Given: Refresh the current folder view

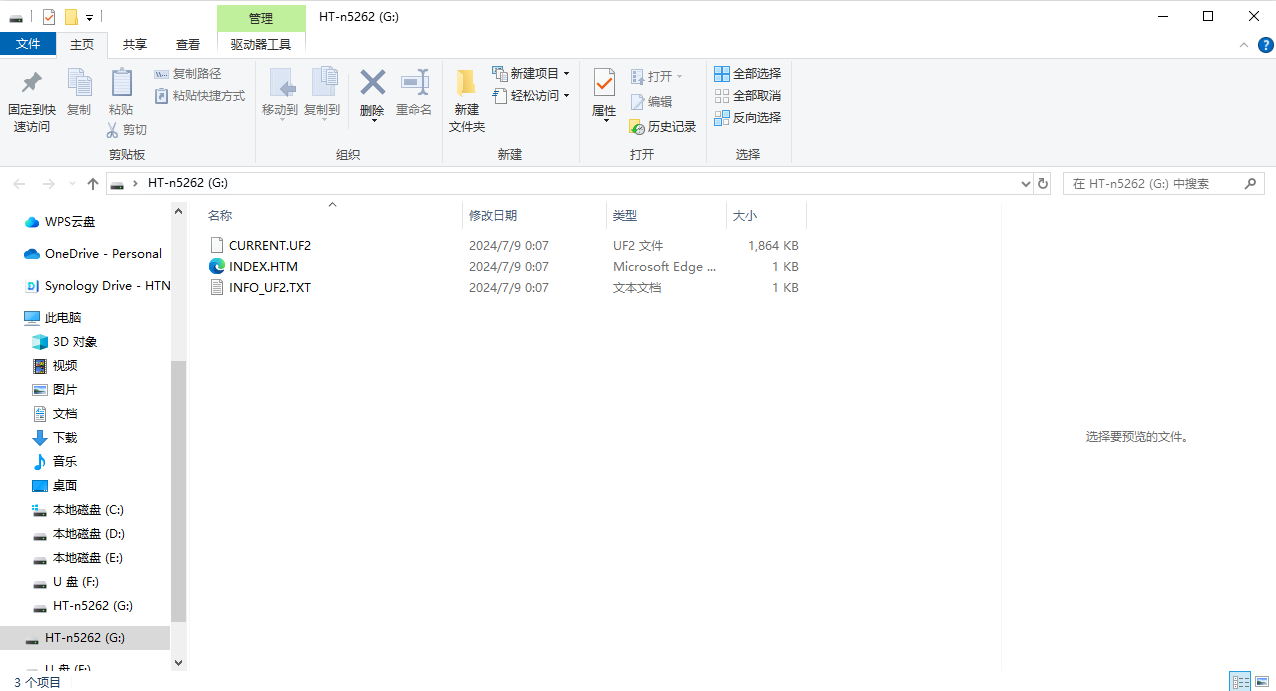Looking at the screenshot, I should coord(1043,184).
